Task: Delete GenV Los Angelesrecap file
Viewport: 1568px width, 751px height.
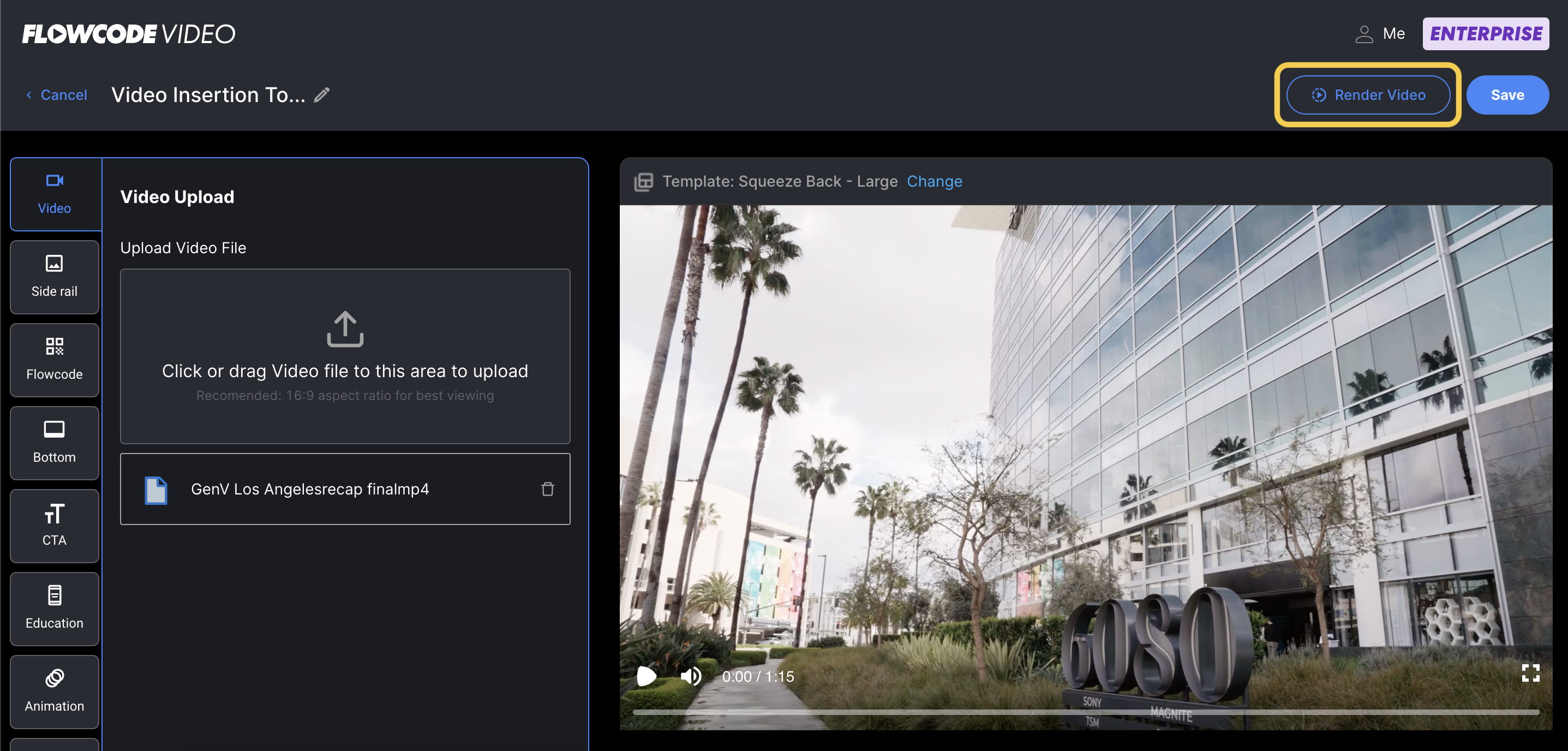Action: [x=547, y=488]
